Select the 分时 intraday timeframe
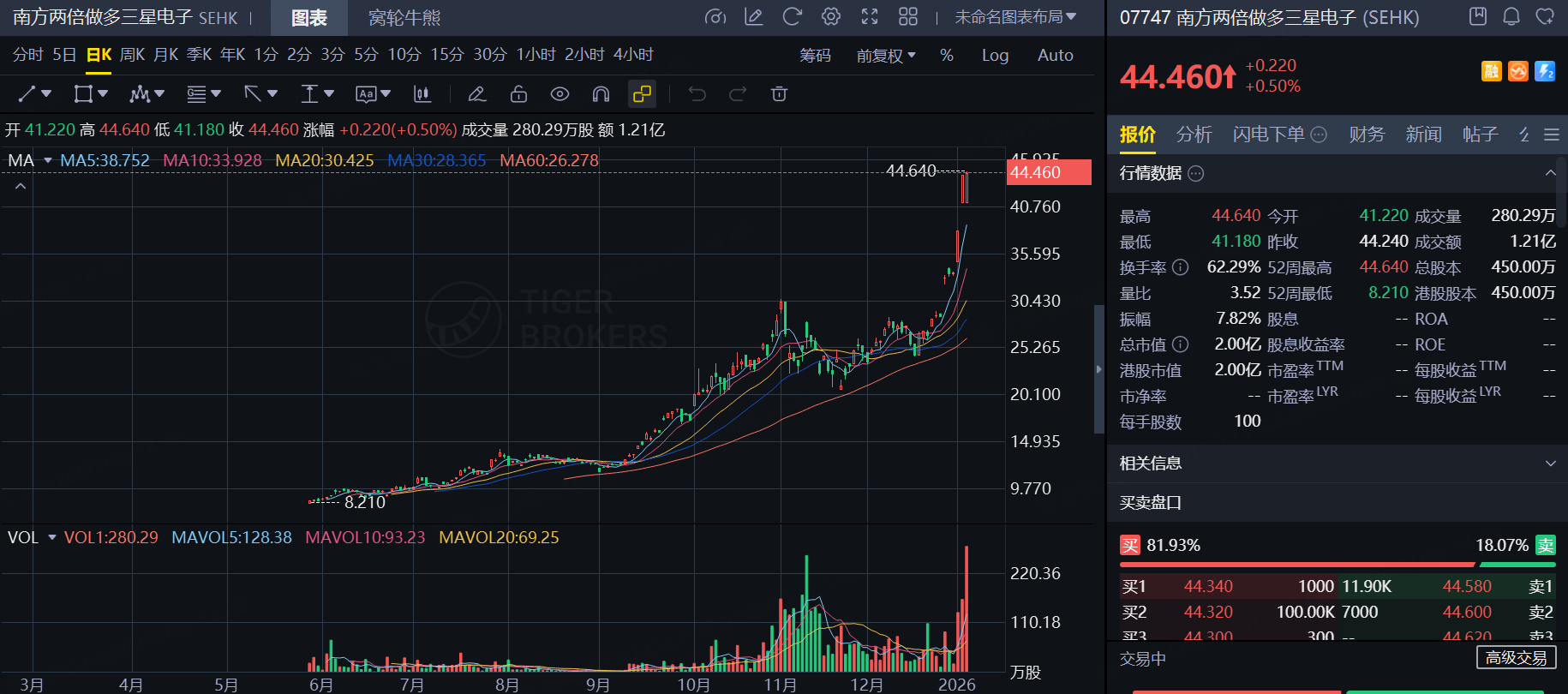This screenshot has height=694, width=1568. coord(28,55)
